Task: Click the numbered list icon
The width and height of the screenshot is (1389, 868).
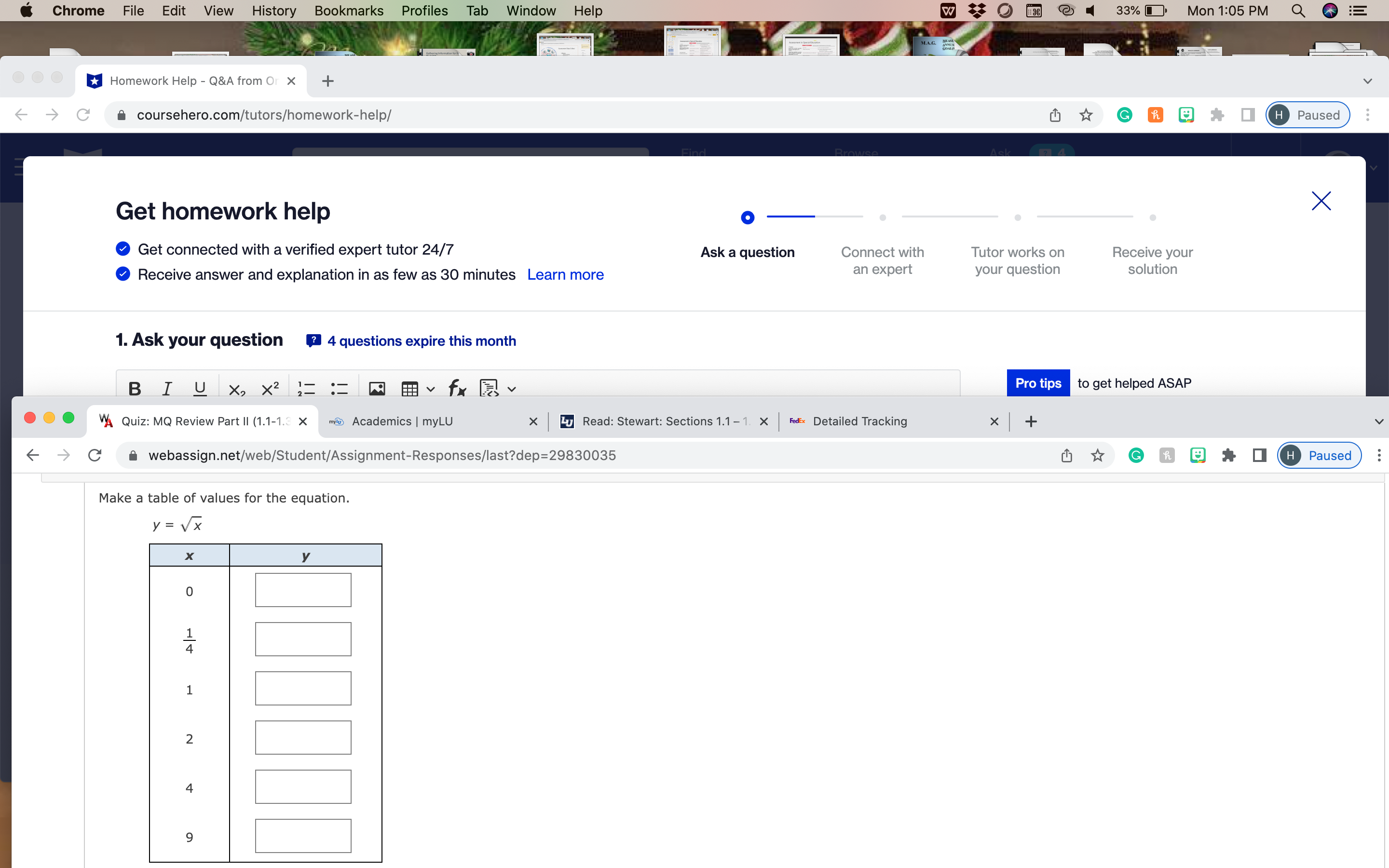Action: coord(307,389)
